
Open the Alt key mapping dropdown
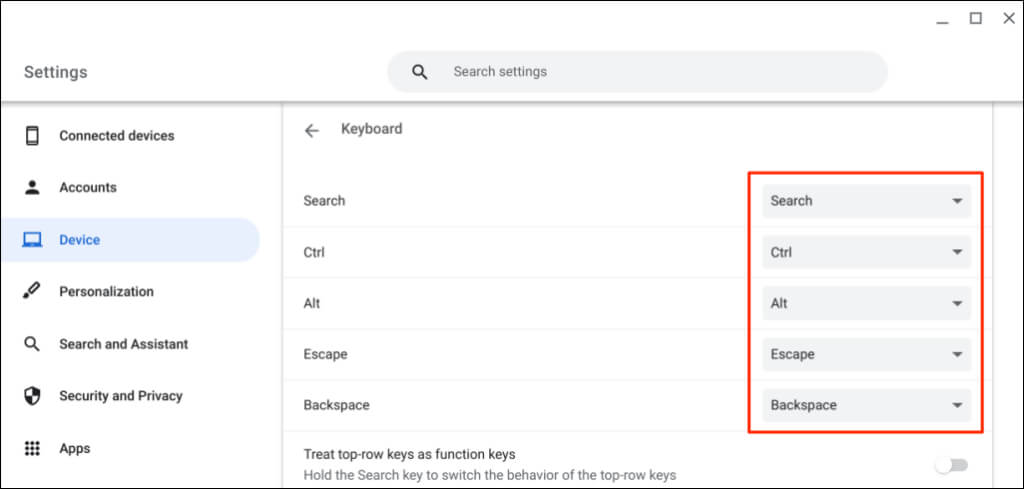[866, 303]
